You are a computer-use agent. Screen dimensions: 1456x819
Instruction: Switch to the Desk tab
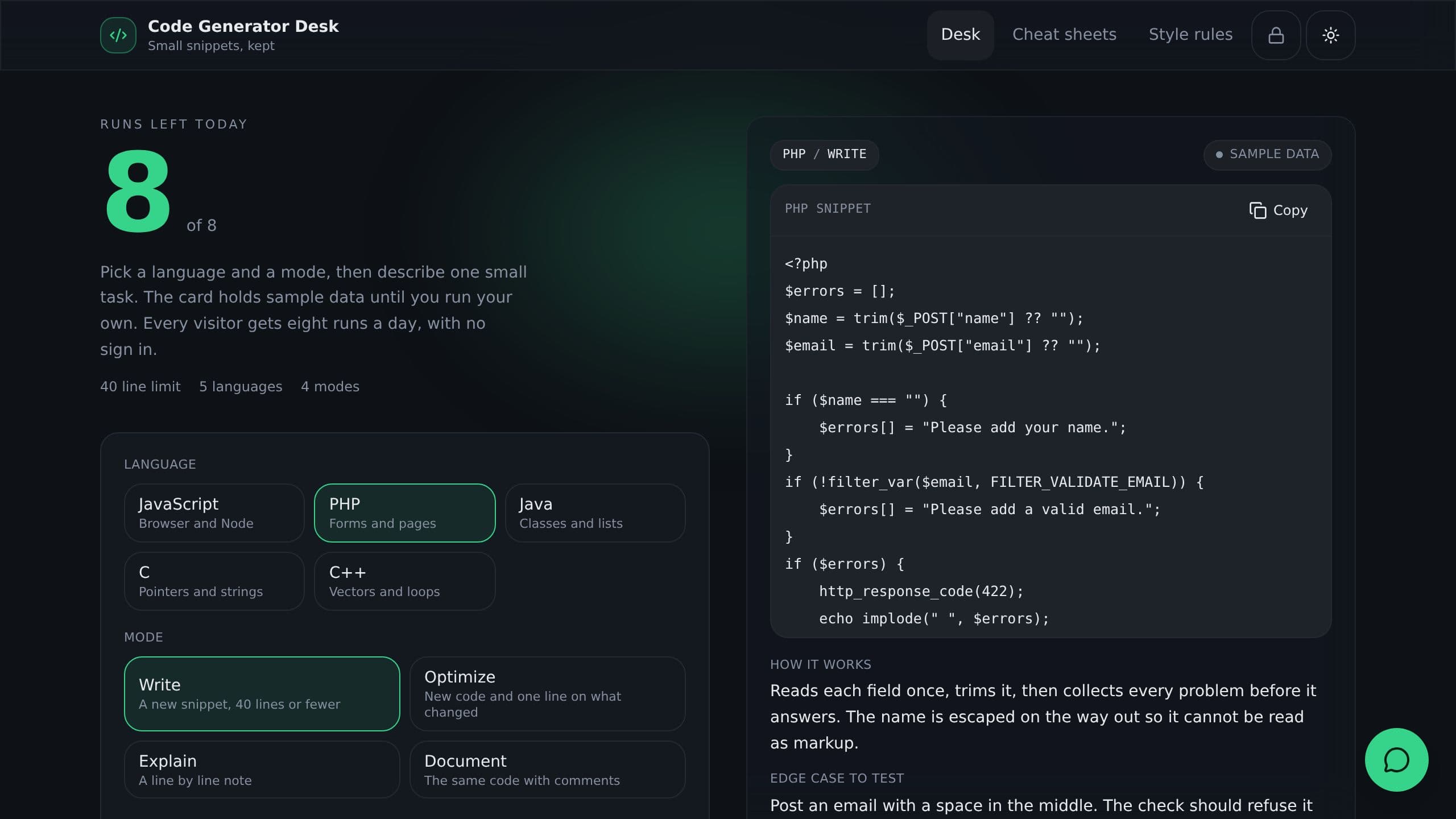(960, 35)
